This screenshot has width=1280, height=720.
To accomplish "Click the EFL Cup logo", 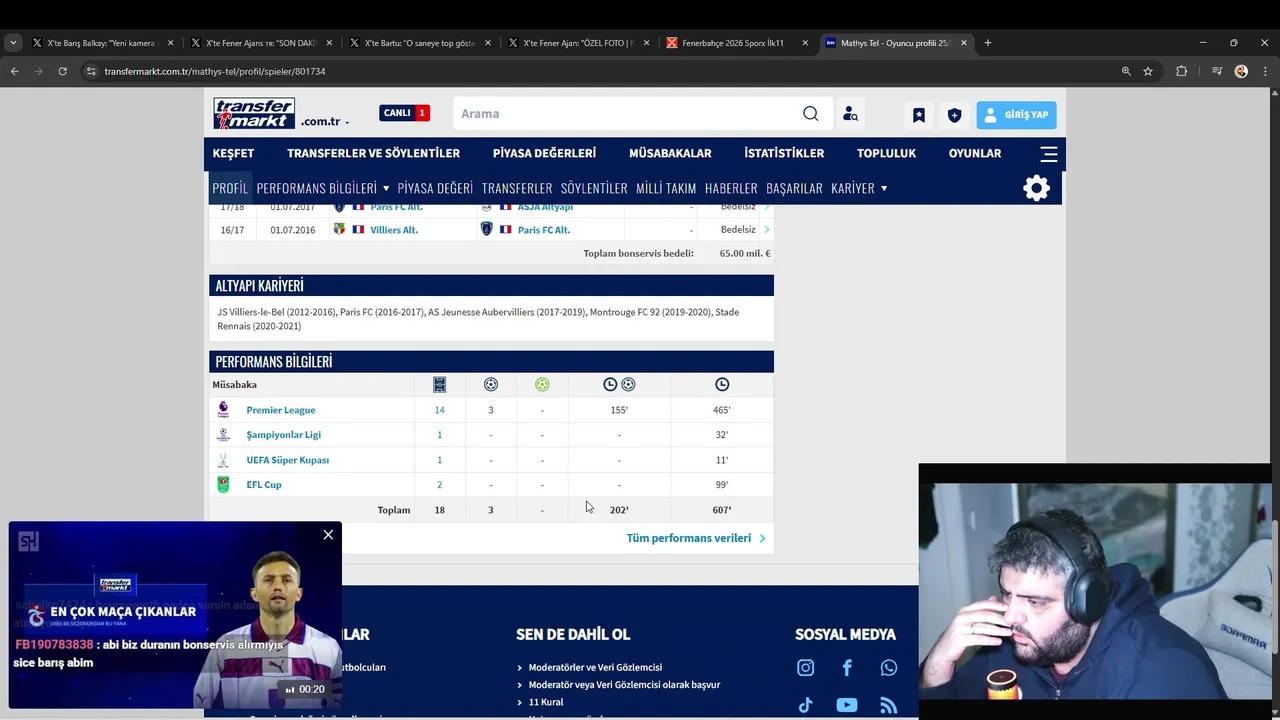I will [x=223, y=485].
